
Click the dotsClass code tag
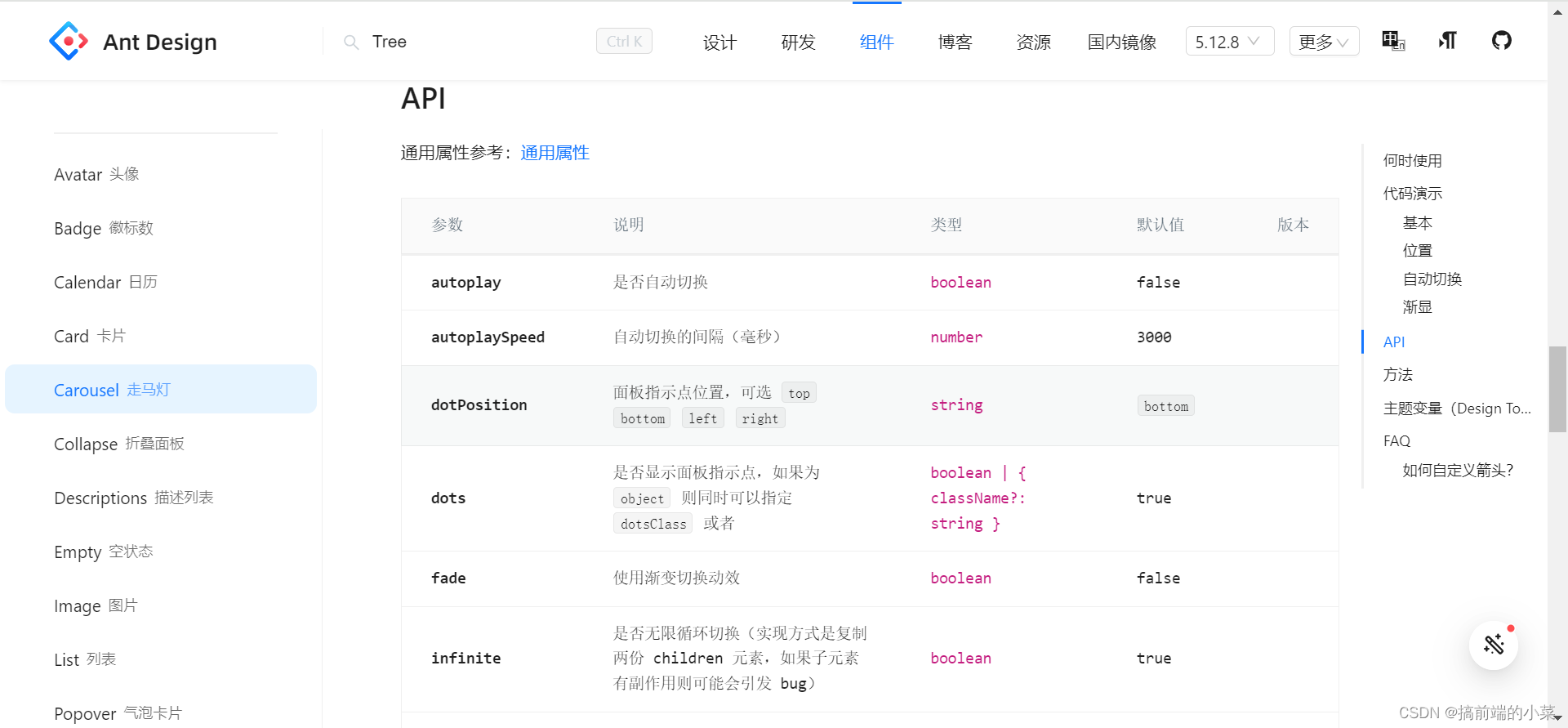653,524
